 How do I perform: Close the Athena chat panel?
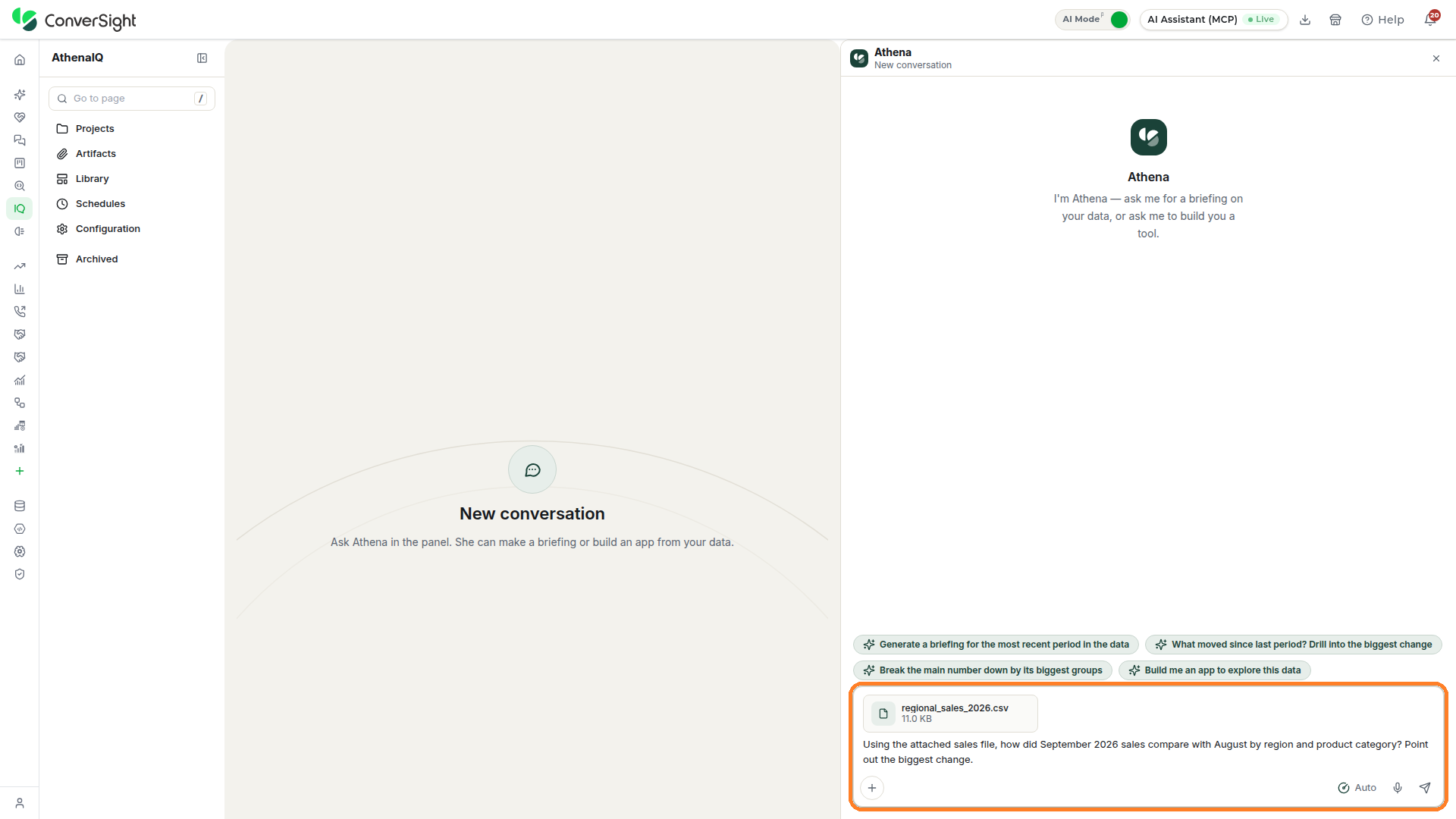pos(1436,58)
